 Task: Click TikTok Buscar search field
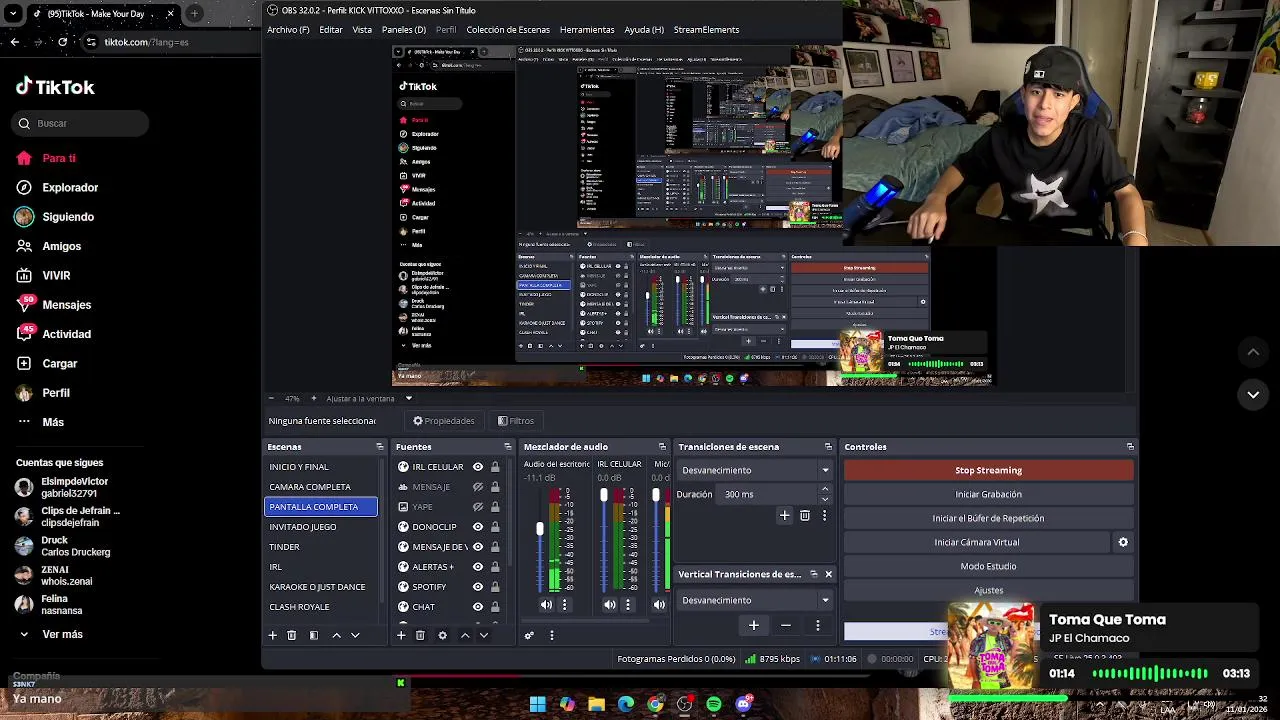tap(82, 123)
